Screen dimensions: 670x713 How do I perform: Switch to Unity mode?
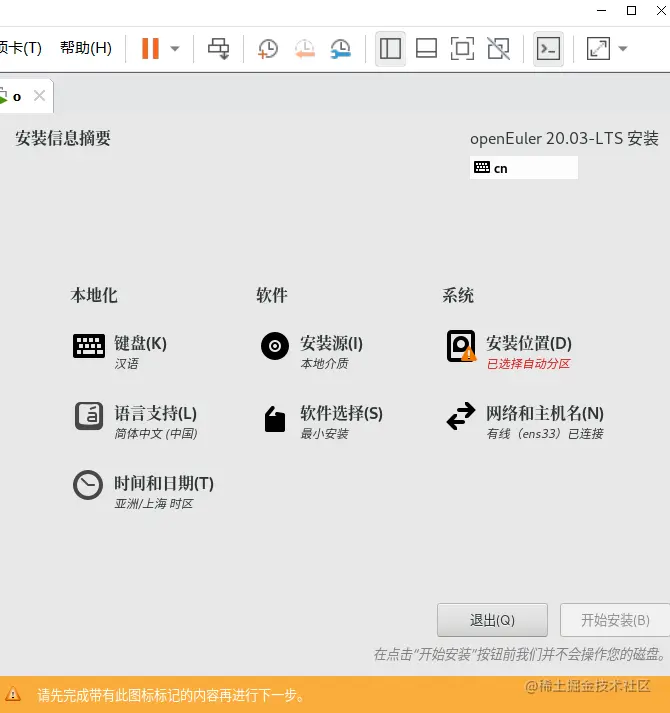(499, 49)
